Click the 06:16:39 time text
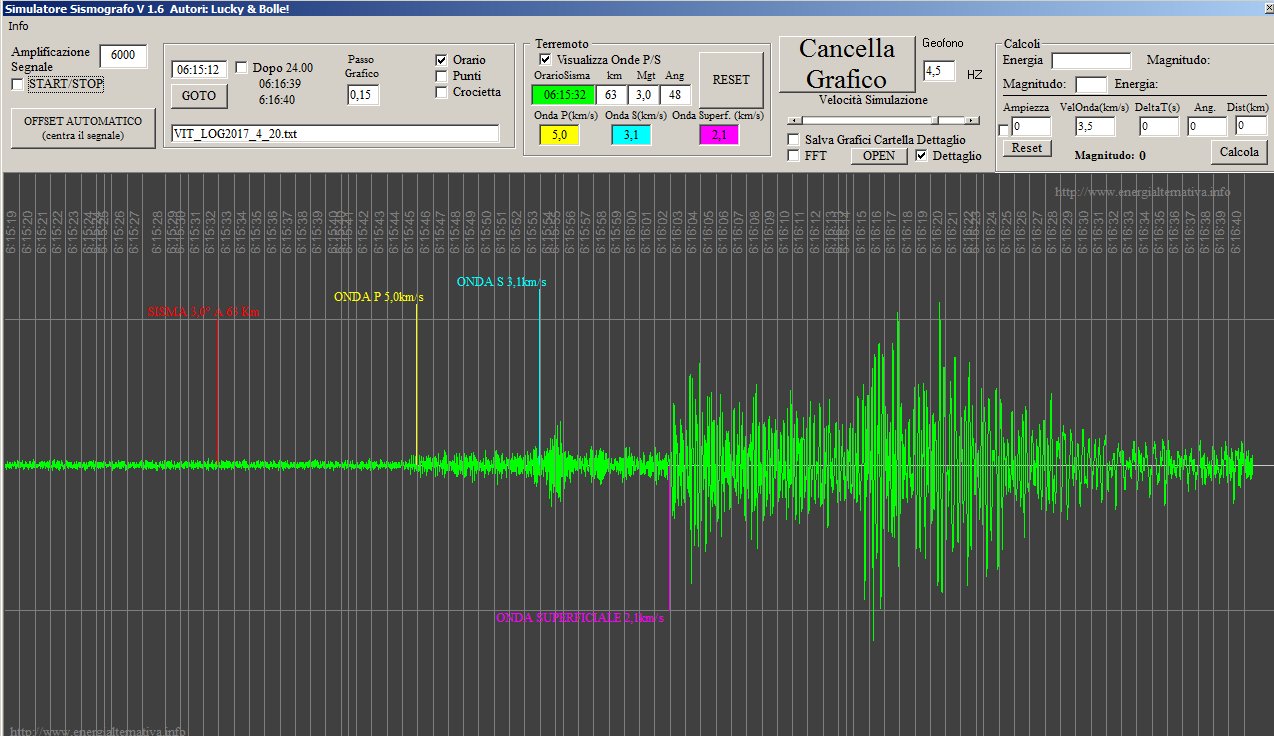Screen dimensions: 1274x736 point(280,84)
